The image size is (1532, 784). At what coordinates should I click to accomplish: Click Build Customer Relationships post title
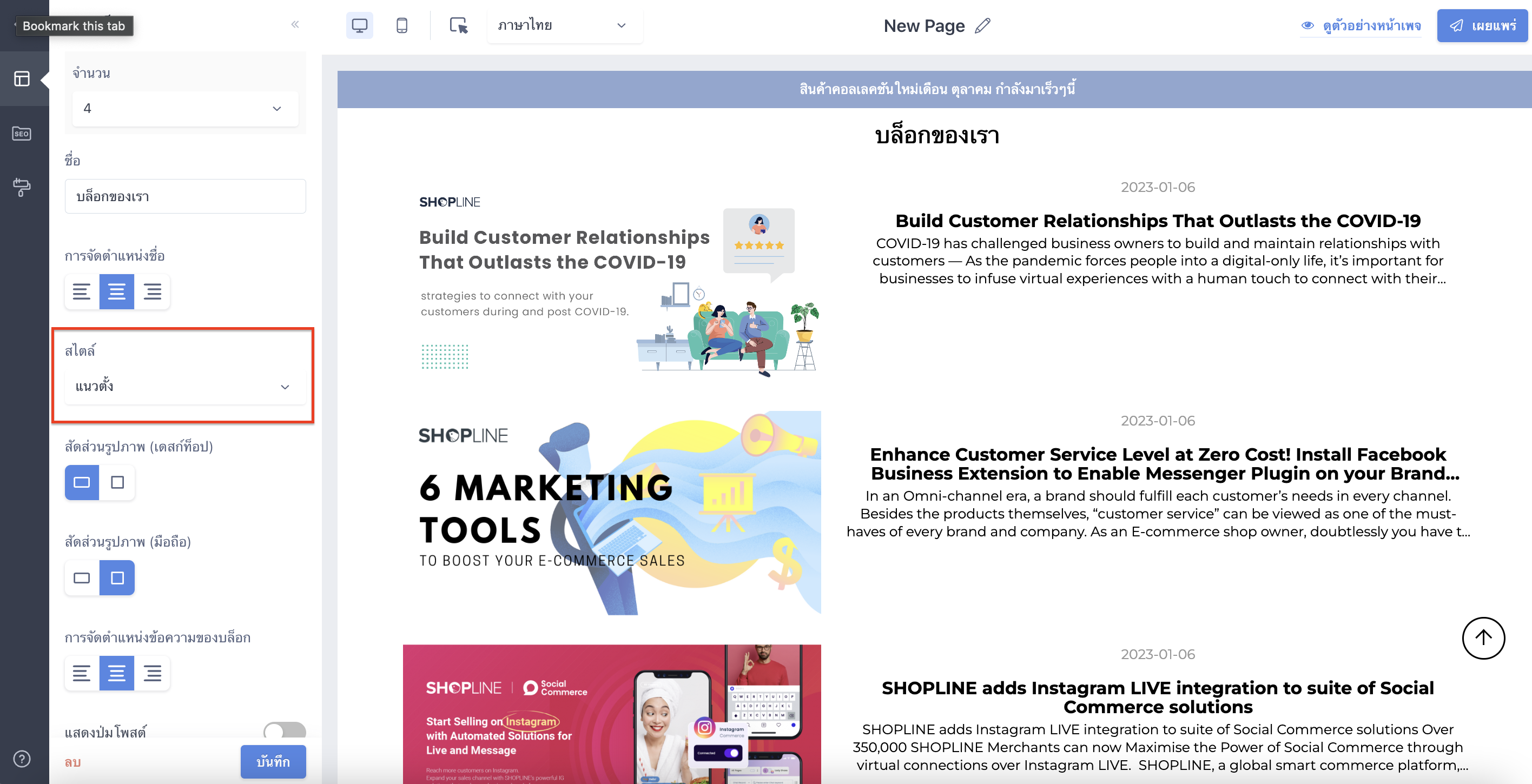pos(1158,221)
